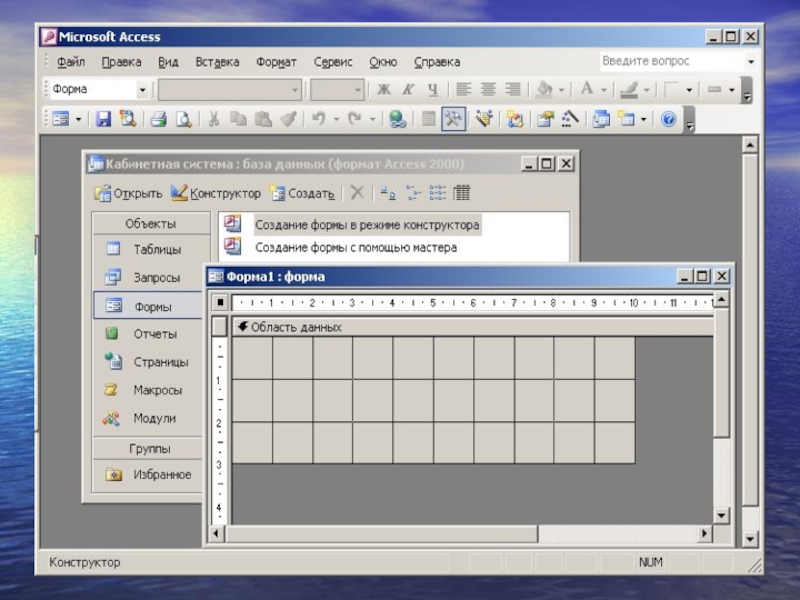Open the fill color dropdown arrow
The image size is (800, 600).
pyautogui.click(x=561, y=90)
